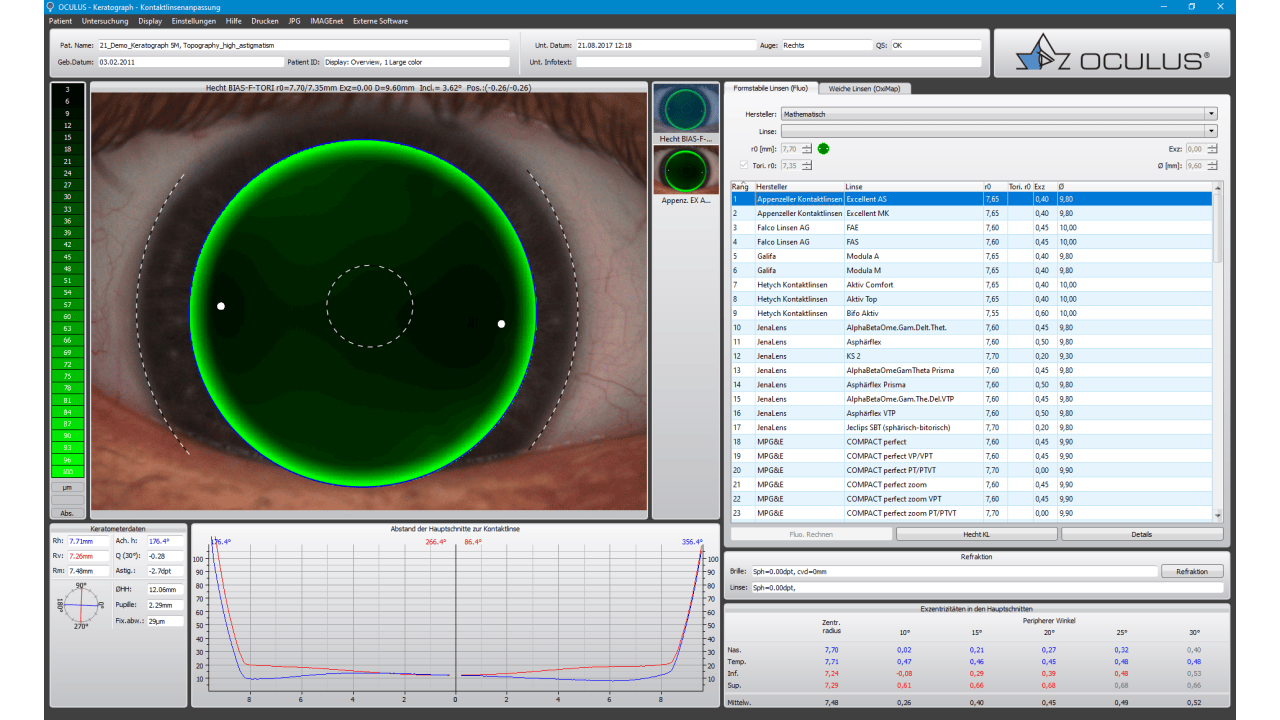Adjust the Ø [mm] diameter stepper
The height and width of the screenshot is (720, 1280).
1212,165
